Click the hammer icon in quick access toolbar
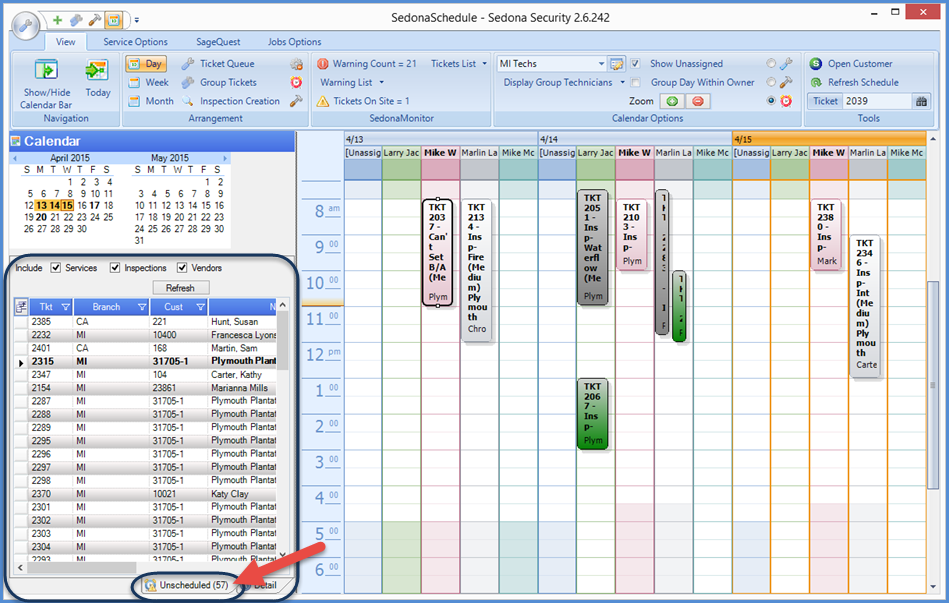The height and width of the screenshot is (603, 949). pos(94,20)
